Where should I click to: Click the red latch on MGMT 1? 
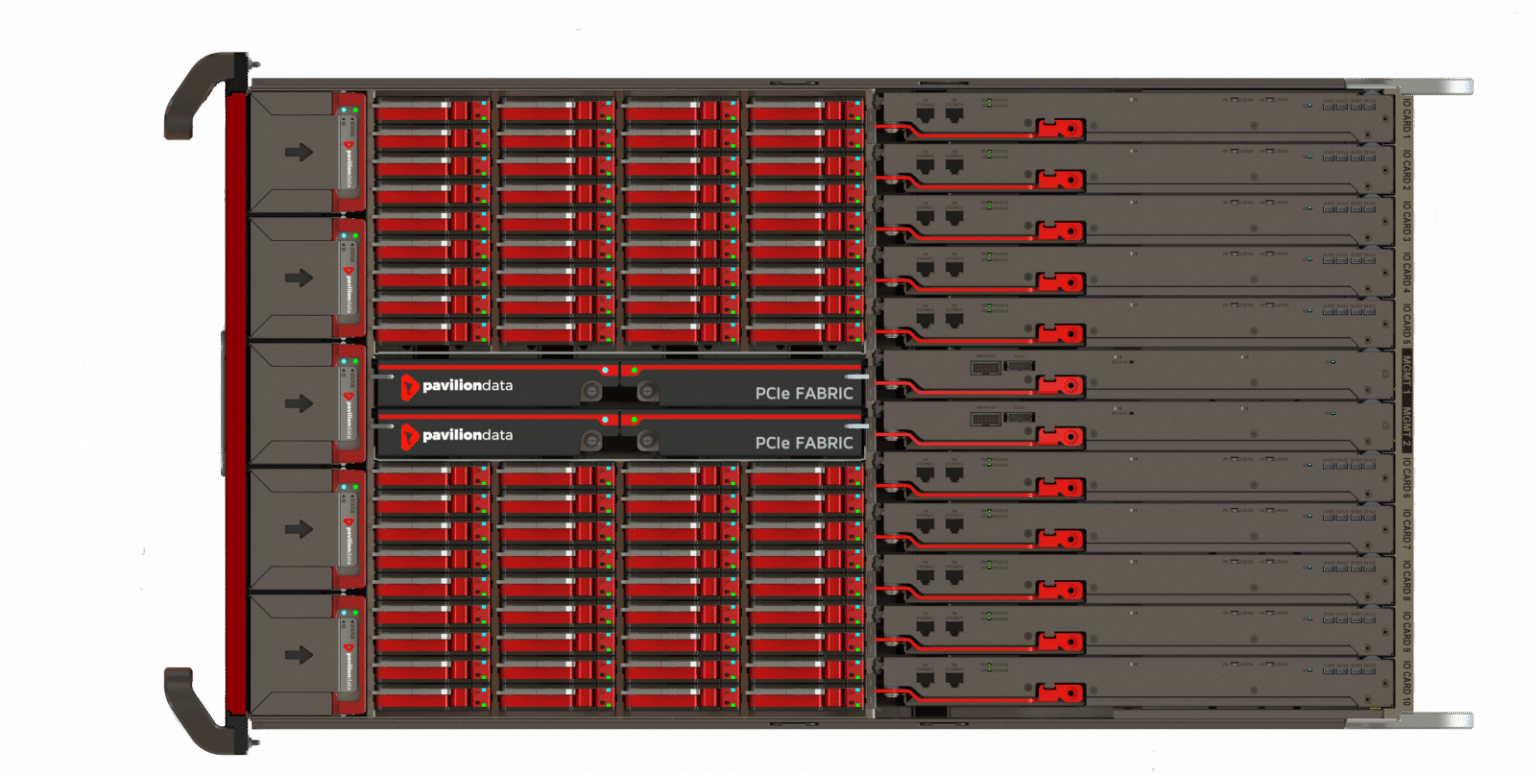click(1060, 385)
